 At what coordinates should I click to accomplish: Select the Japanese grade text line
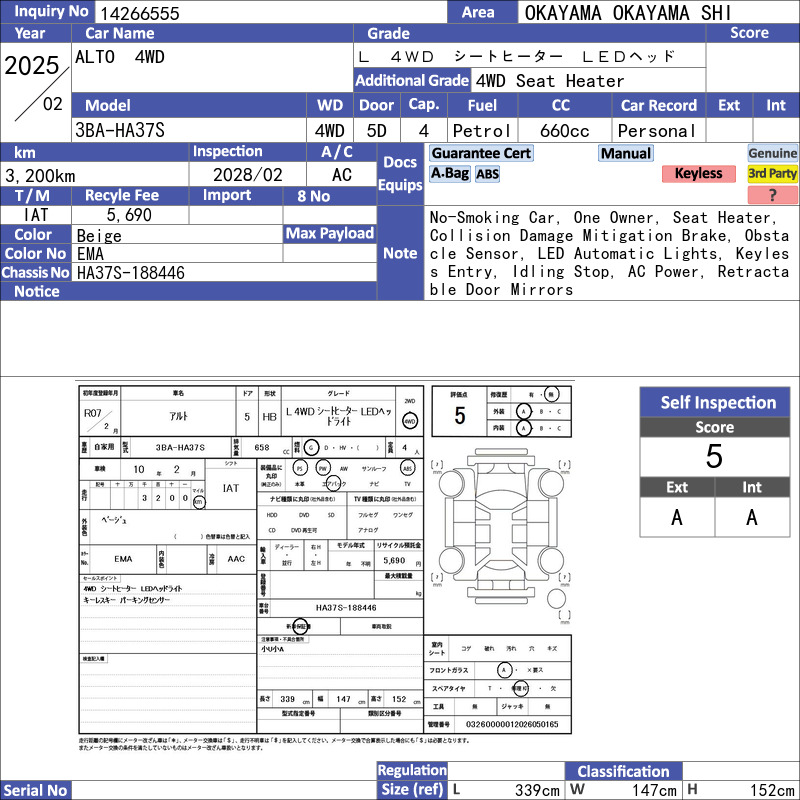point(516,56)
